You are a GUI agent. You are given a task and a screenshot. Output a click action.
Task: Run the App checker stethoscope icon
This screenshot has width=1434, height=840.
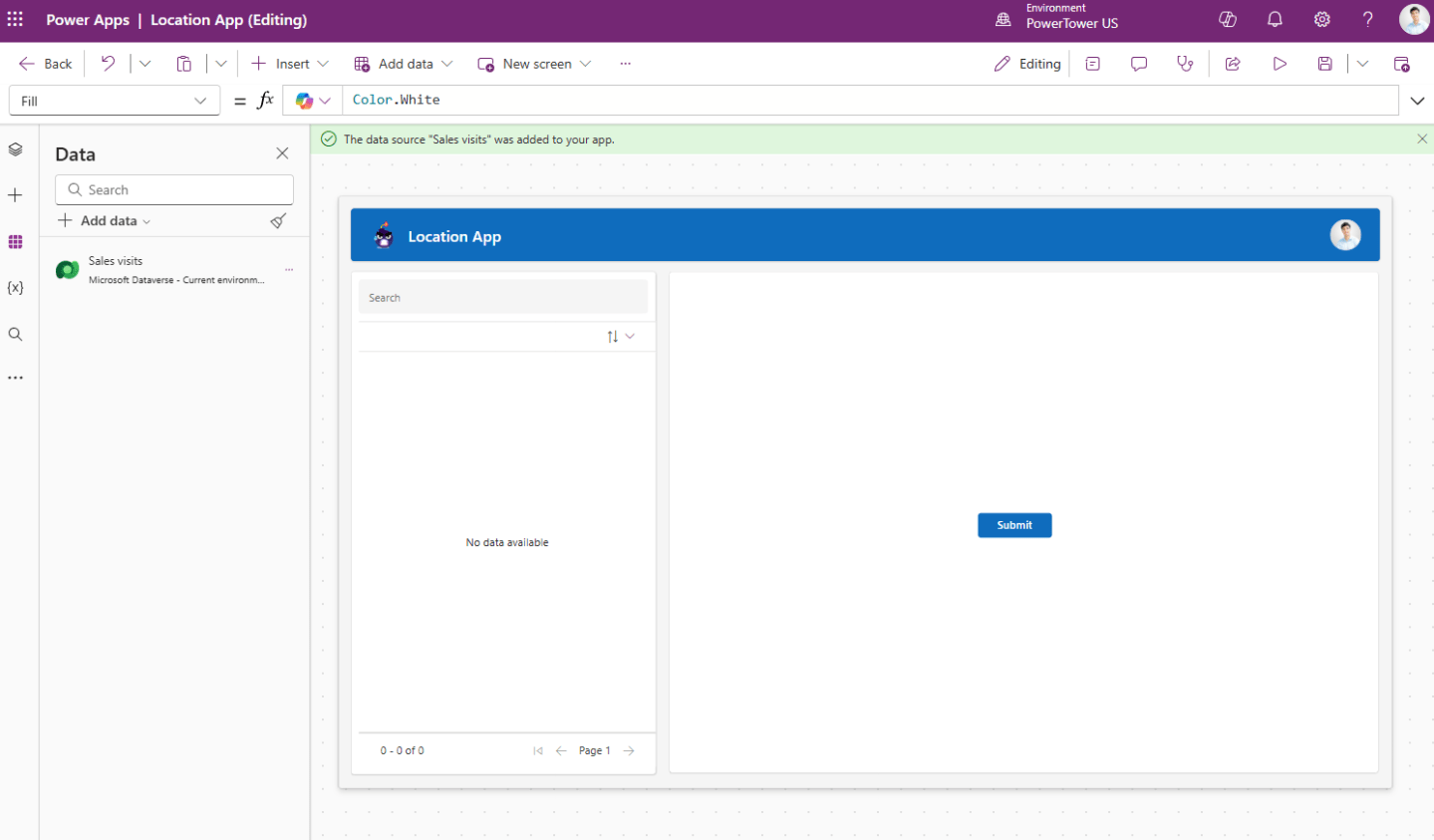pyautogui.click(x=1185, y=63)
